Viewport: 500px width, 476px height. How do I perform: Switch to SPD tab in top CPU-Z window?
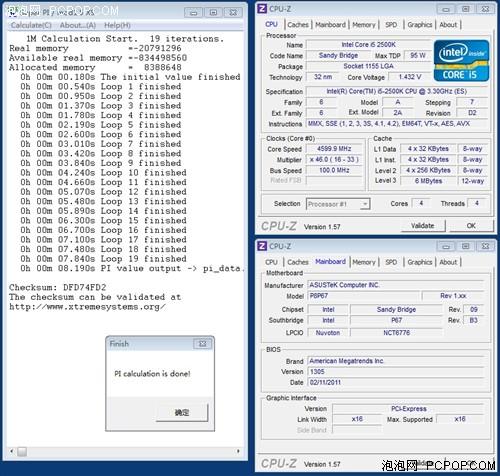391,25
